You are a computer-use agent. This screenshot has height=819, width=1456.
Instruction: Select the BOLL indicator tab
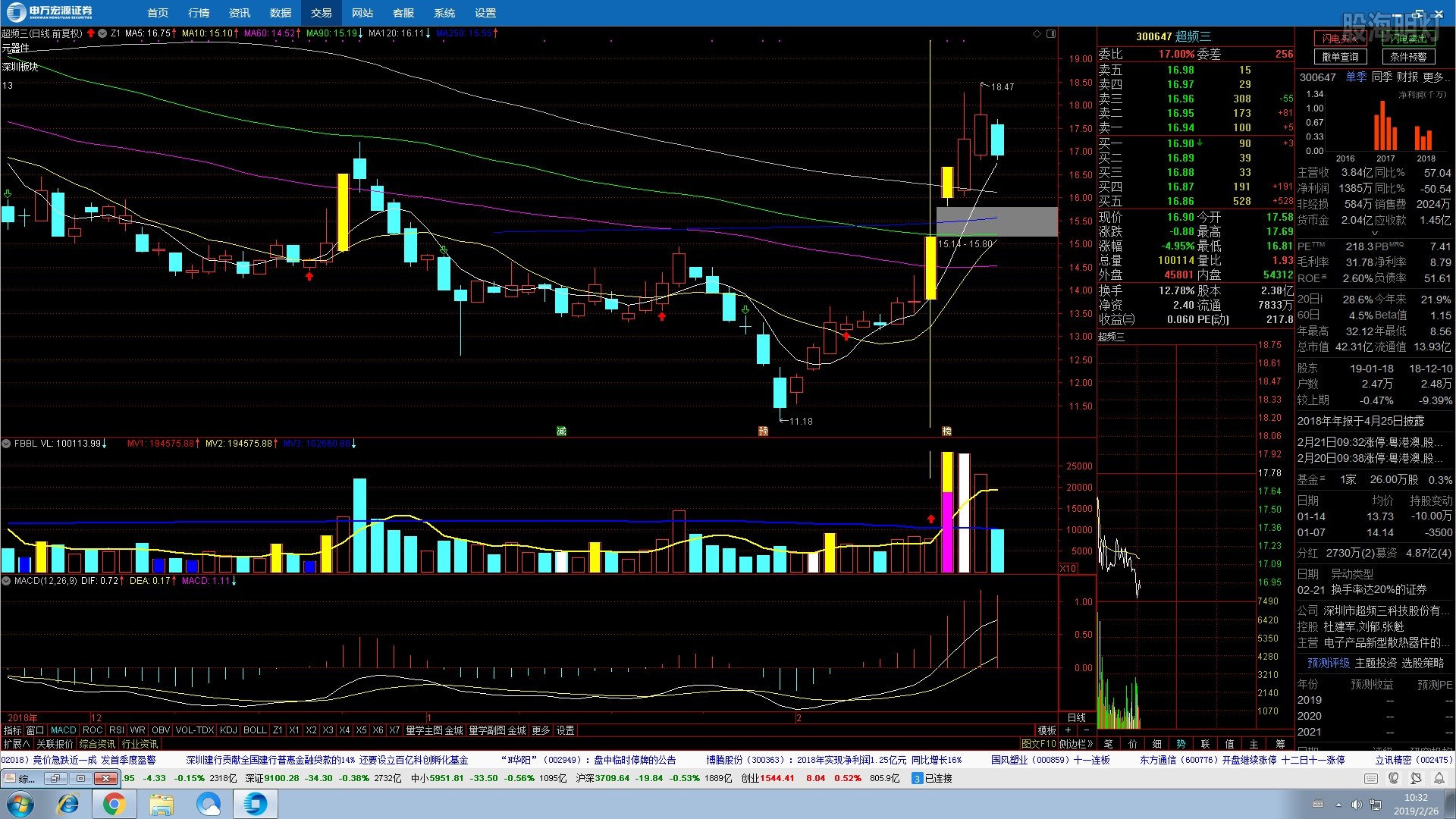[255, 730]
